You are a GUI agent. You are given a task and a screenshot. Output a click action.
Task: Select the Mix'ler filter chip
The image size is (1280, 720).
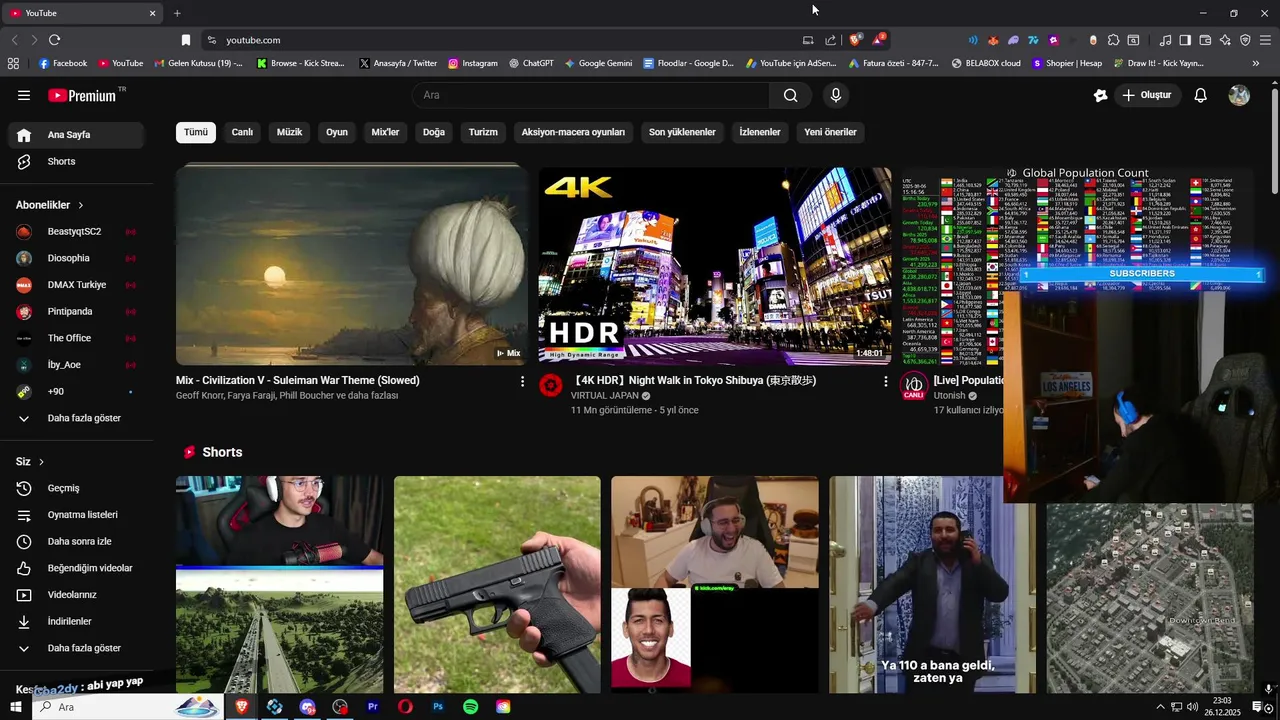385,132
